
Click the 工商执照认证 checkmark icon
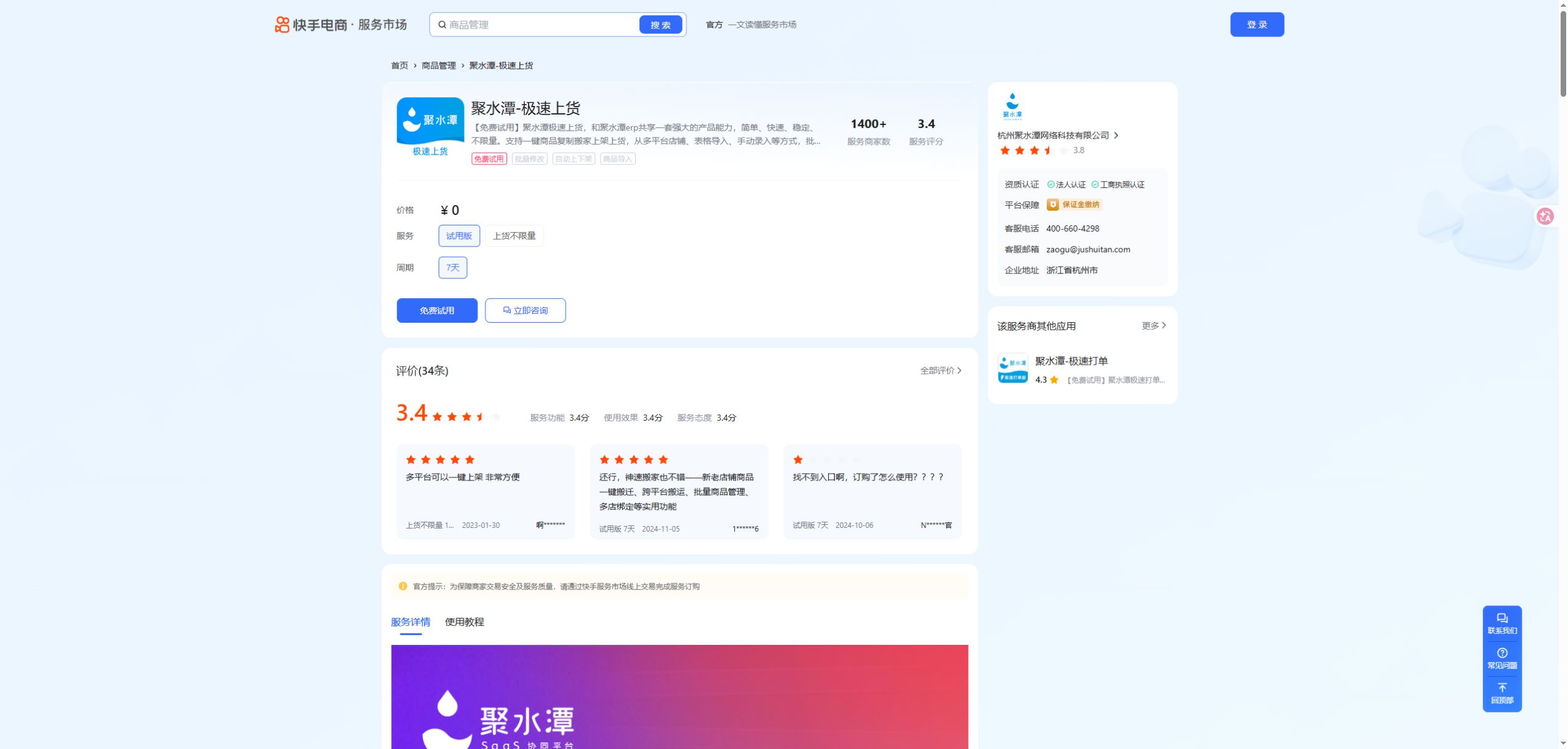(x=1095, y=185)
